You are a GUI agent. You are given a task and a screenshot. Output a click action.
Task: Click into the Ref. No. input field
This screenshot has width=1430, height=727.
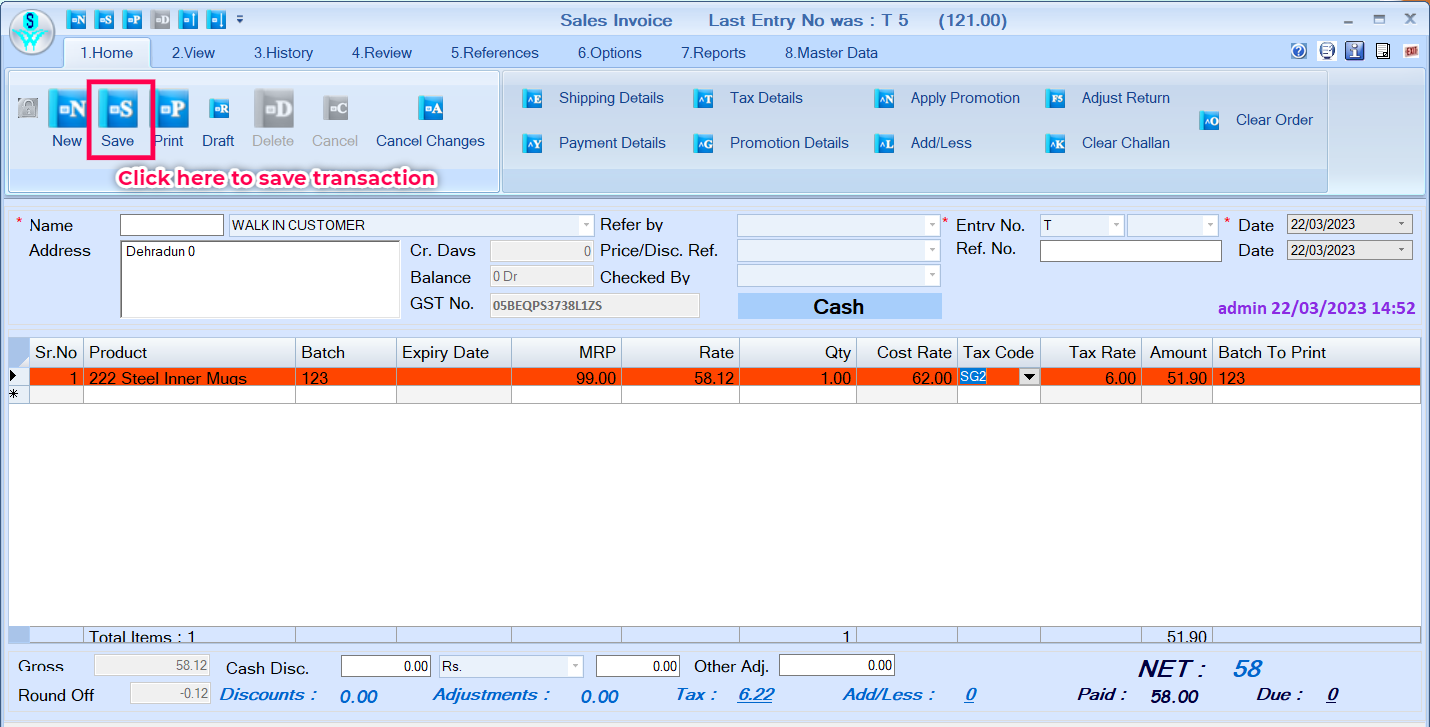[1130, 251]
